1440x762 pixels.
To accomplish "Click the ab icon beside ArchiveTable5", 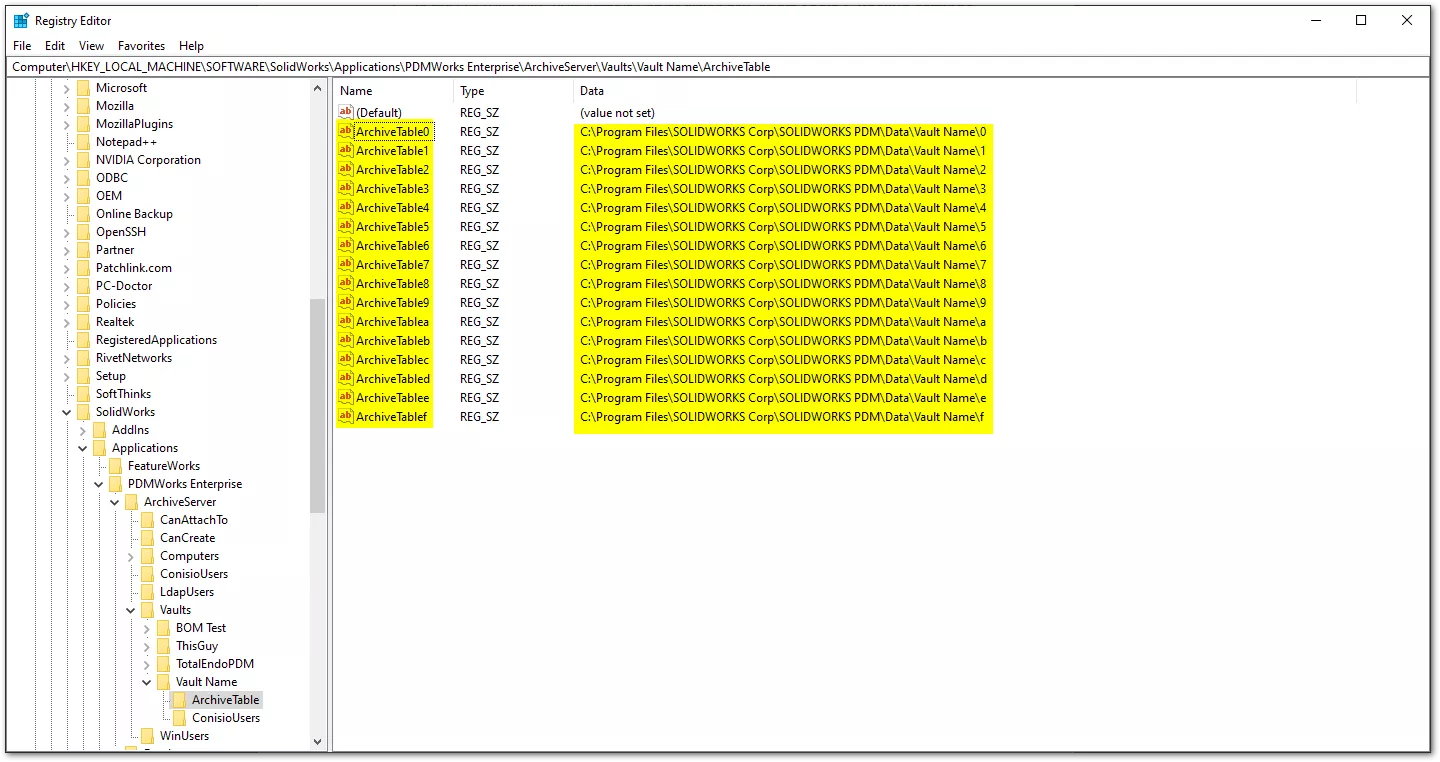I will (346, 226).
